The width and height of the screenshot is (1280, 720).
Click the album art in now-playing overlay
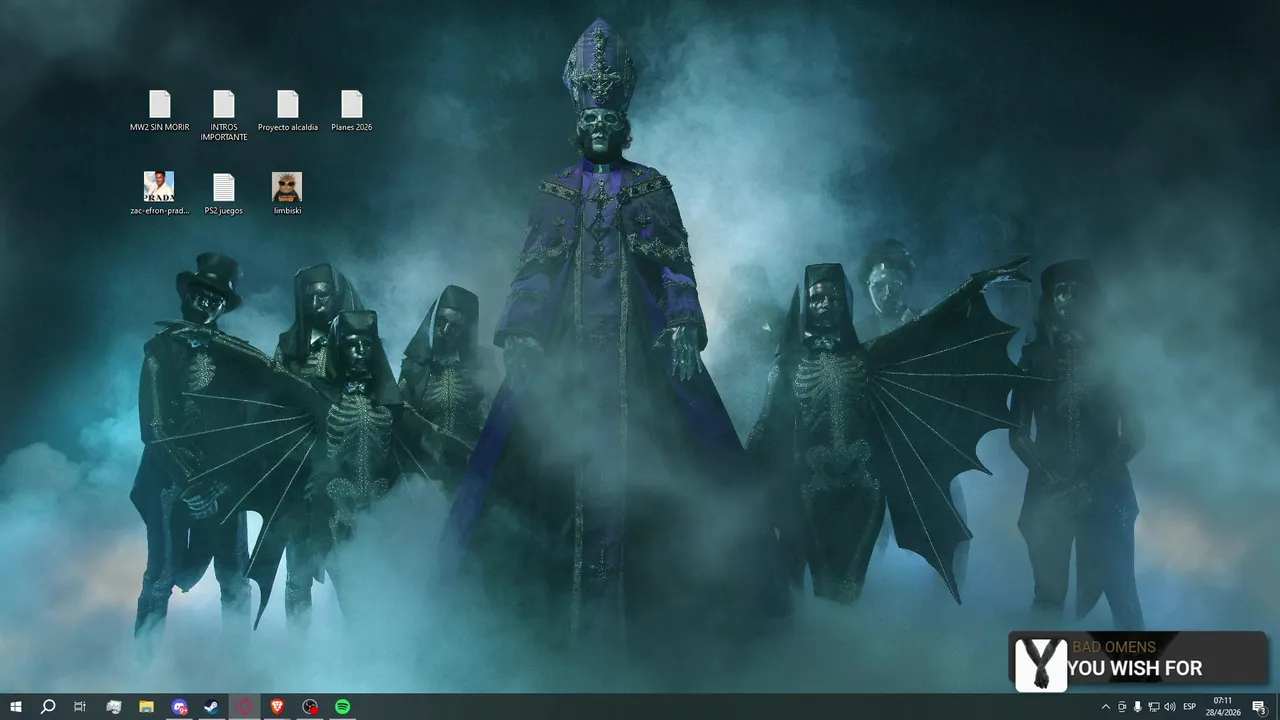(1040, 664)
